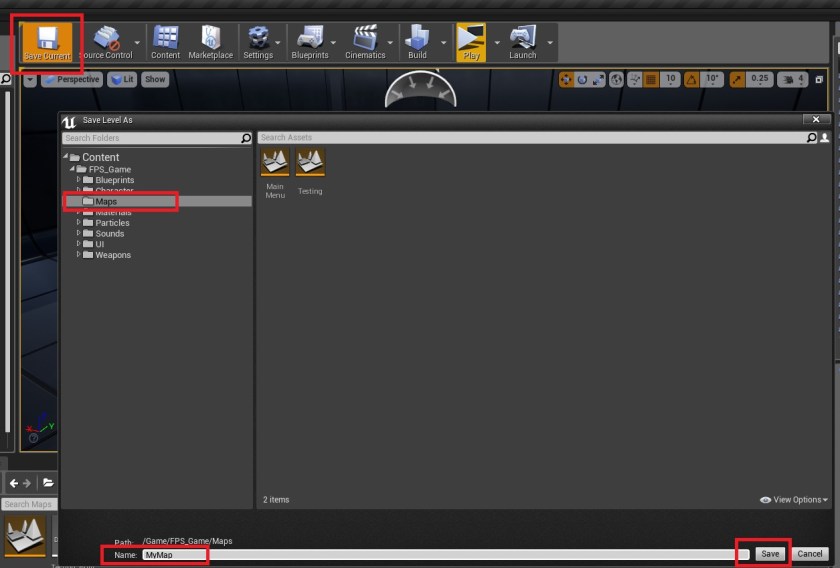Click the Cinematics clapperboard icon
The image size is (840, 568).
365,41
